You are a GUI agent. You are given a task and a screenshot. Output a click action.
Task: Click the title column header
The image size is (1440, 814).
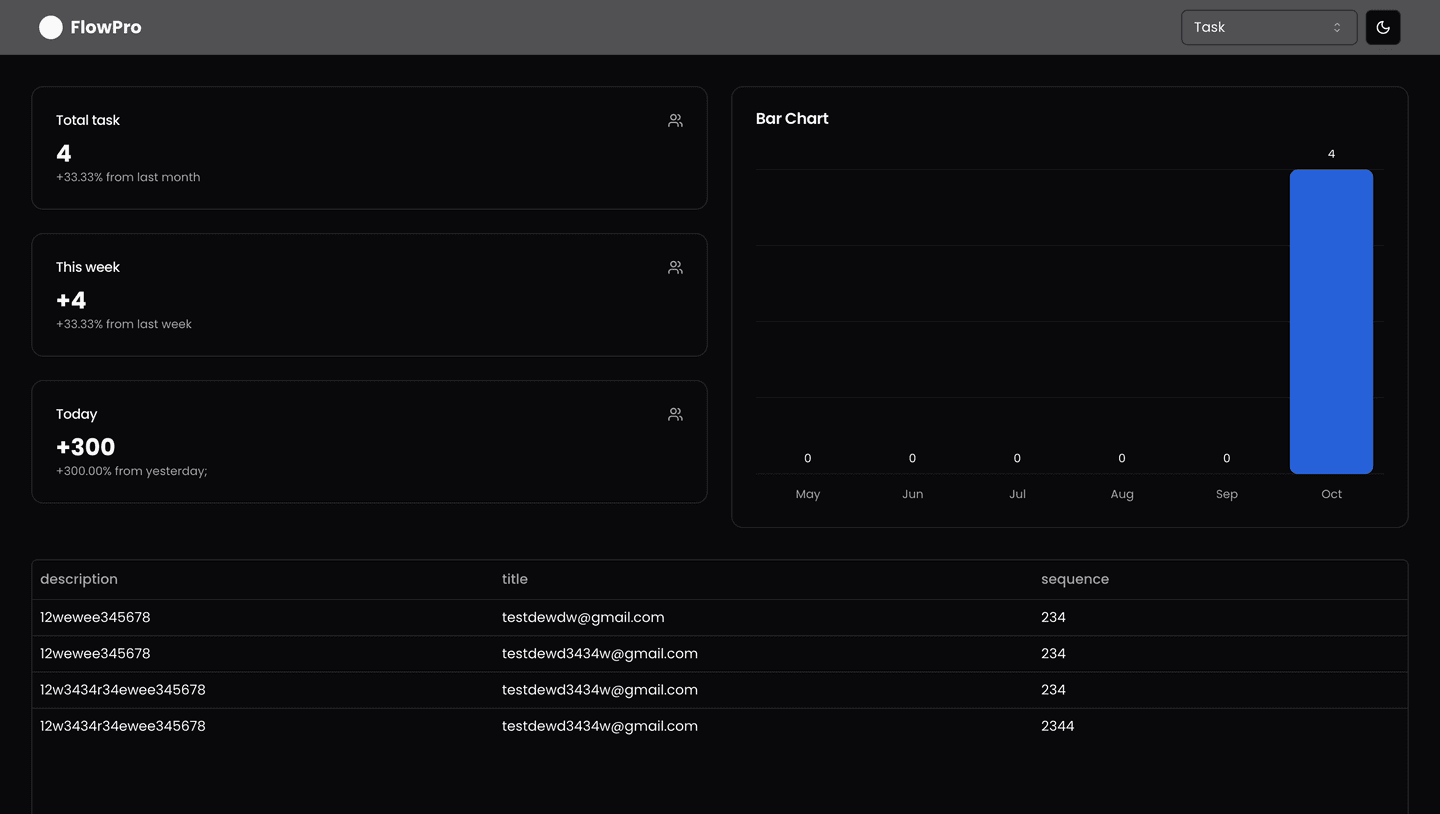[x=515, y=579]
